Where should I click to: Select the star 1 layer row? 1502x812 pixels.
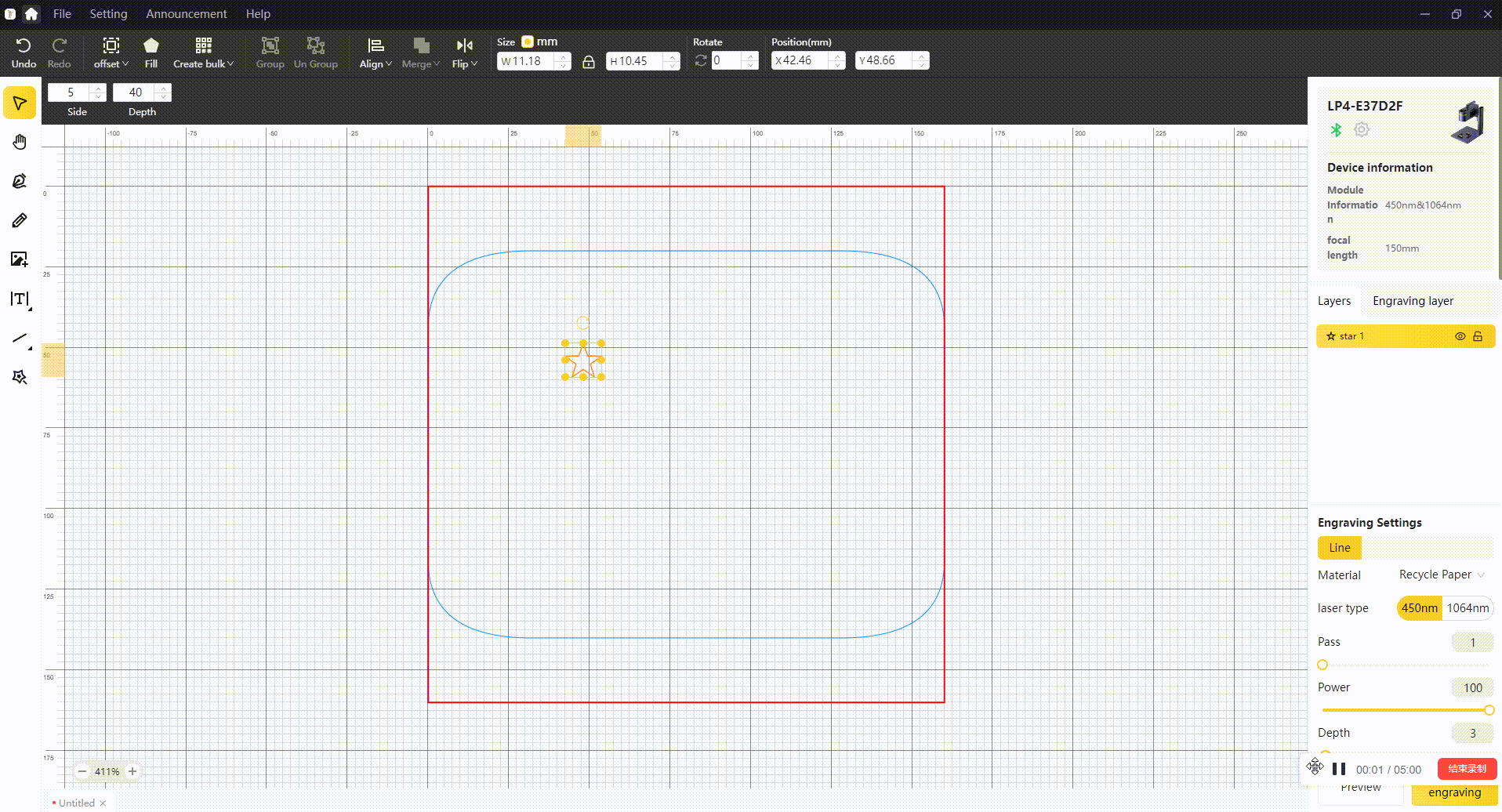(x=1406, y=336)
